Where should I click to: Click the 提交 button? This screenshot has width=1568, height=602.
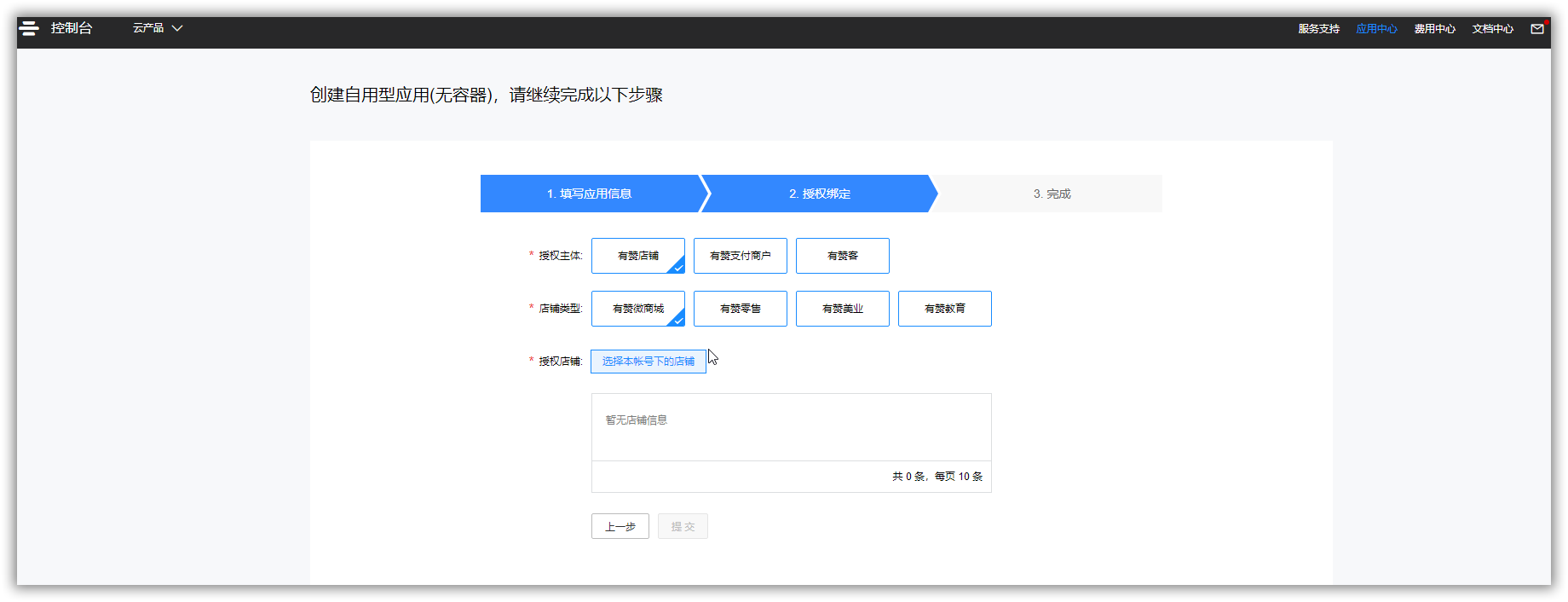pos(683,526)
